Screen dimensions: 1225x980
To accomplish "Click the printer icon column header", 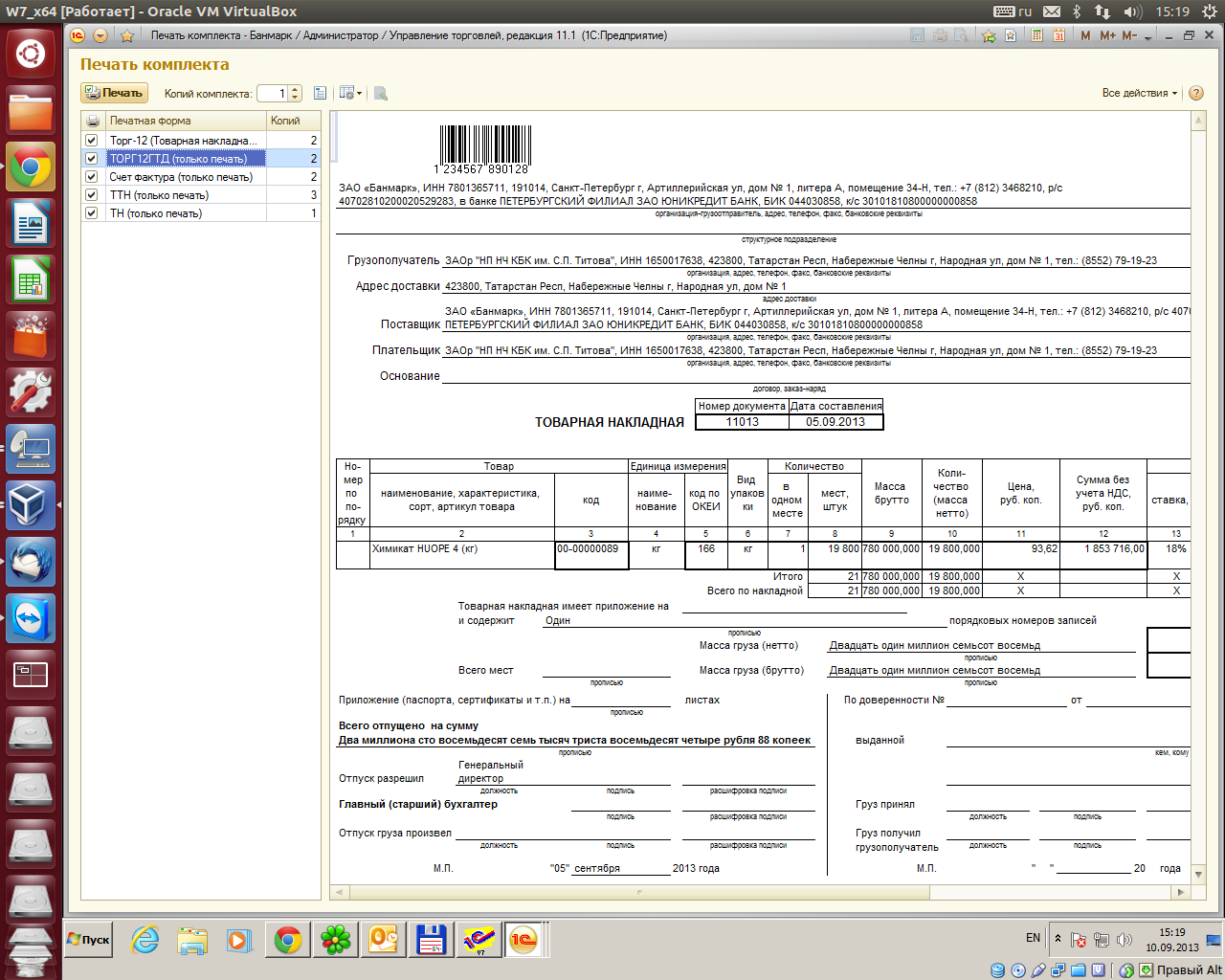I will pyautogui.click(x=93, y=121).
